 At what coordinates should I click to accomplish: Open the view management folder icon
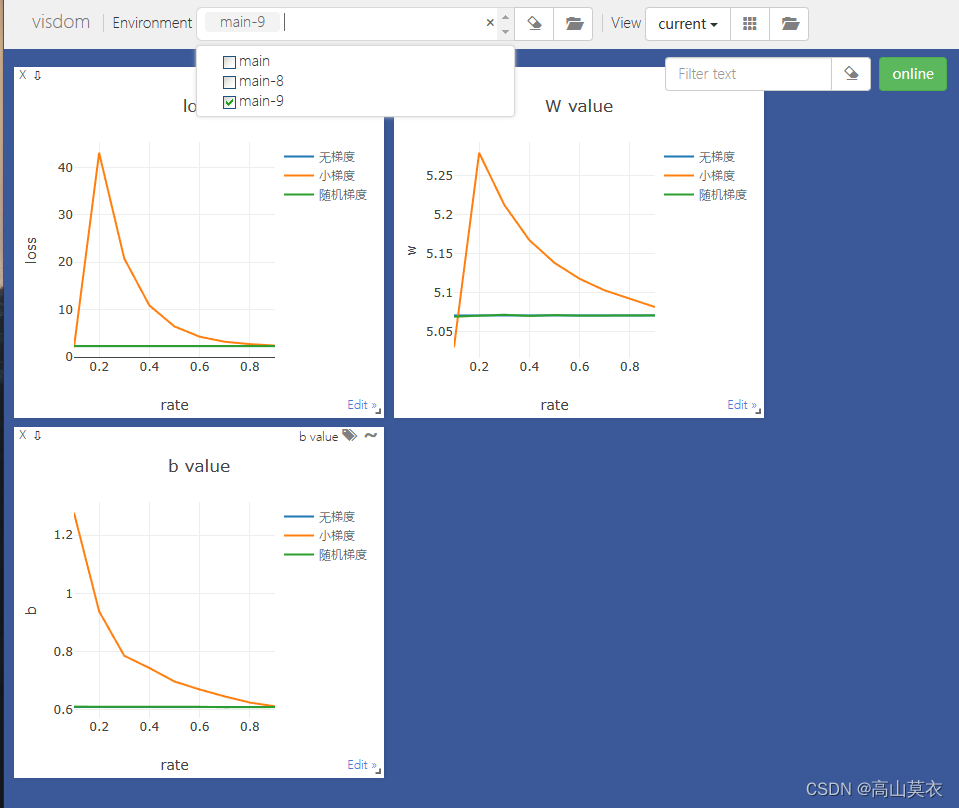click(x=790, y=24)
